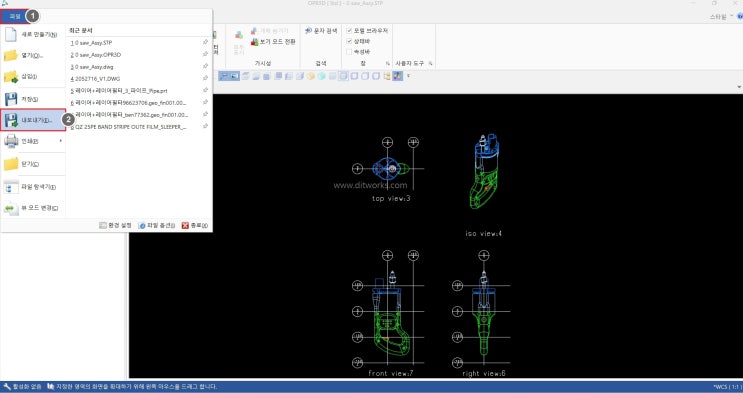Pin the 0 saw_Assy.STP recent document
Image resolution: width=743 pixels, height=393 pixels.
(x=205, y=42)
